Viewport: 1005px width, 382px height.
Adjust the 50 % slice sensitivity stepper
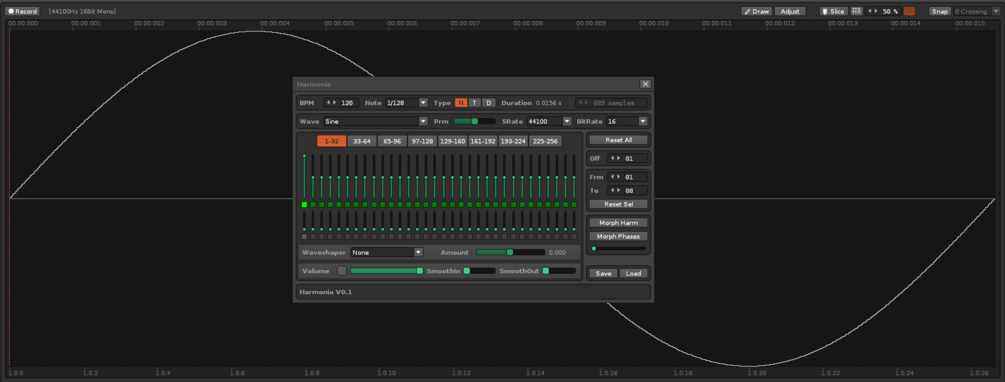pyautogui.click(x=883, y=12)
